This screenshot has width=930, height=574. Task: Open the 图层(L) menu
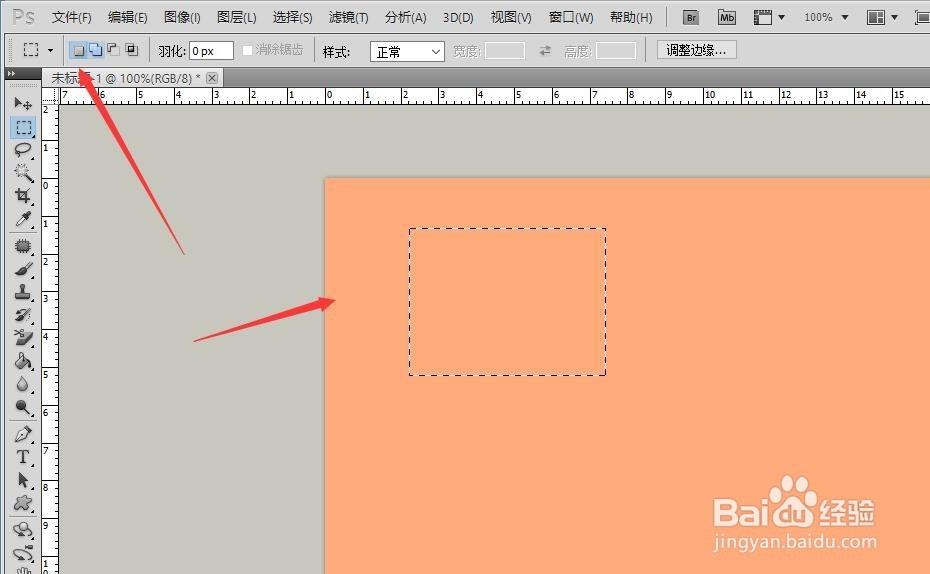pyautogui.click(x=237, y=17)
